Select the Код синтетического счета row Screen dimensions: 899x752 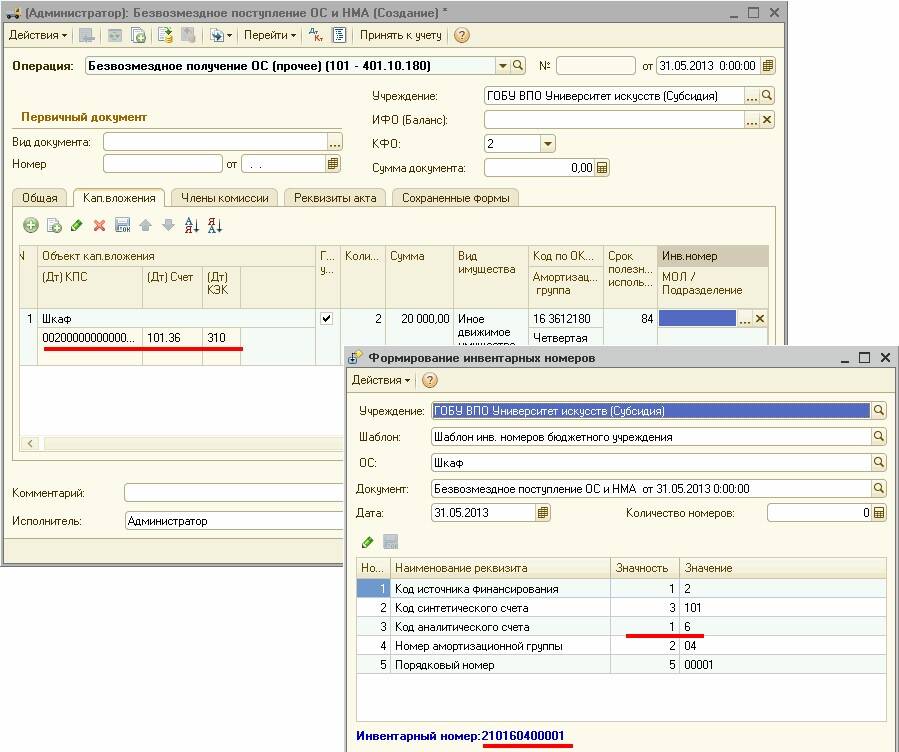(622, 608)
